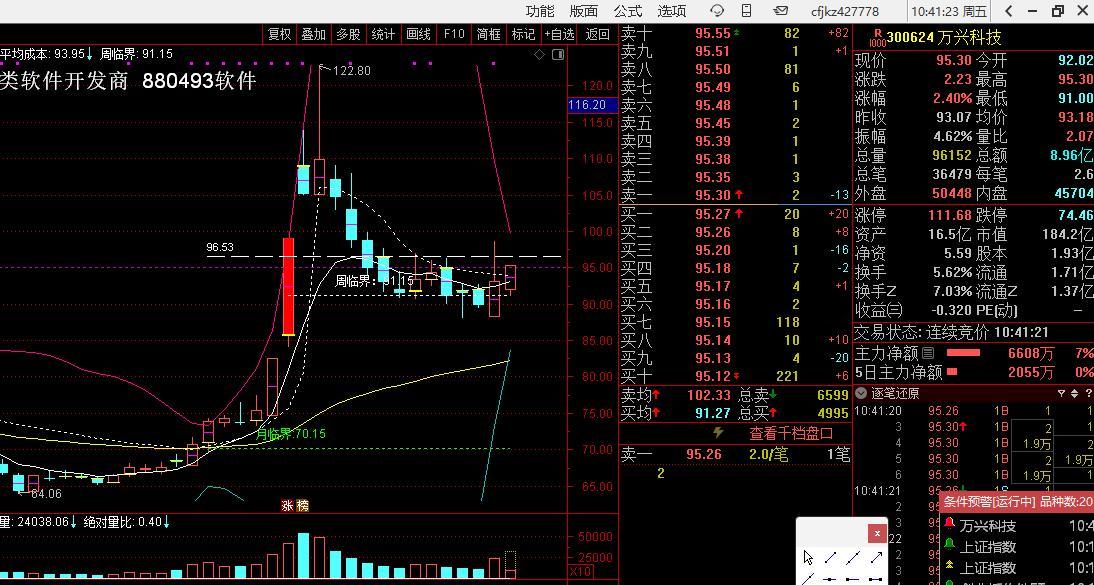1094x585 pixels.
Task: Select the straight line drawing tool
Action: pos(853,557)
